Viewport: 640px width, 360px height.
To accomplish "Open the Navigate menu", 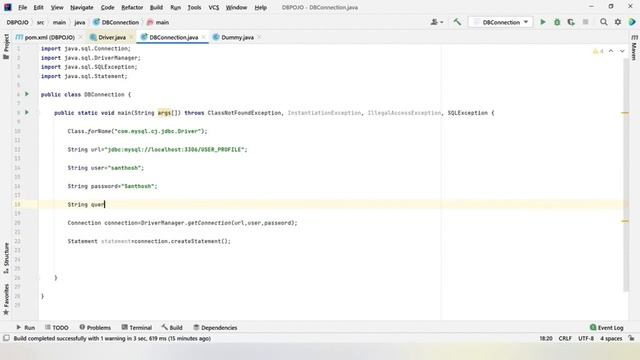I will click(x=82, y=7).
